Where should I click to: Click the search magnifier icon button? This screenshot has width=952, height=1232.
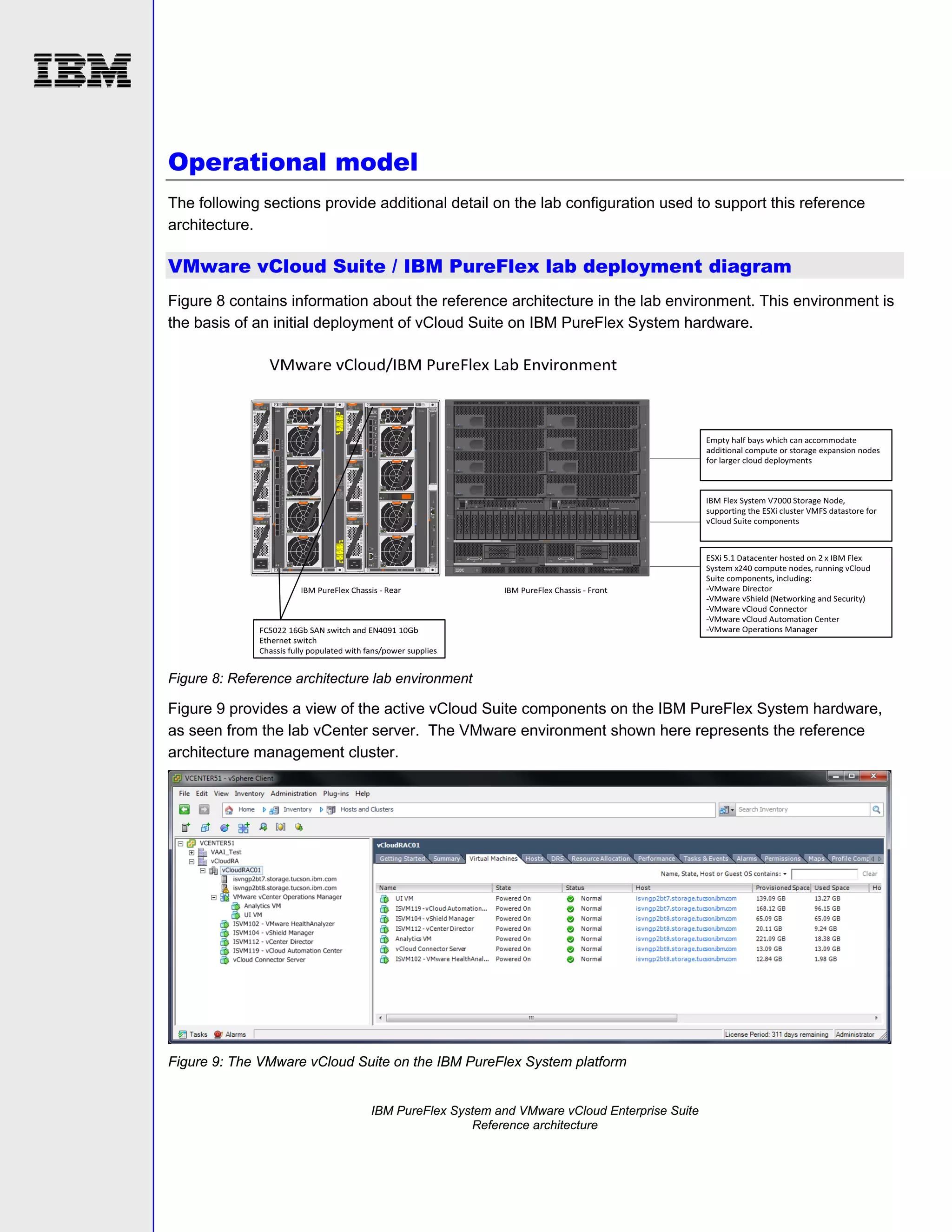tap(876, 809)
